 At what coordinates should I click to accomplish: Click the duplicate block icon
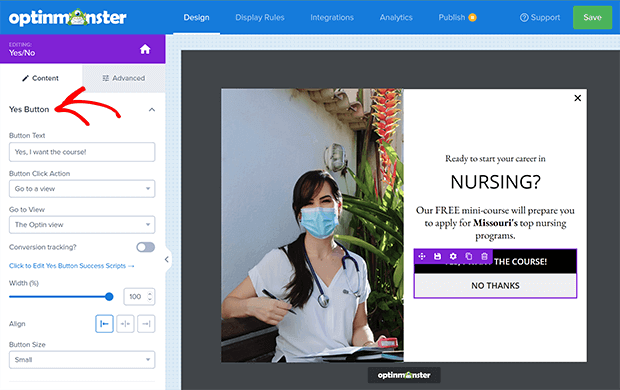tap(469, 256)
